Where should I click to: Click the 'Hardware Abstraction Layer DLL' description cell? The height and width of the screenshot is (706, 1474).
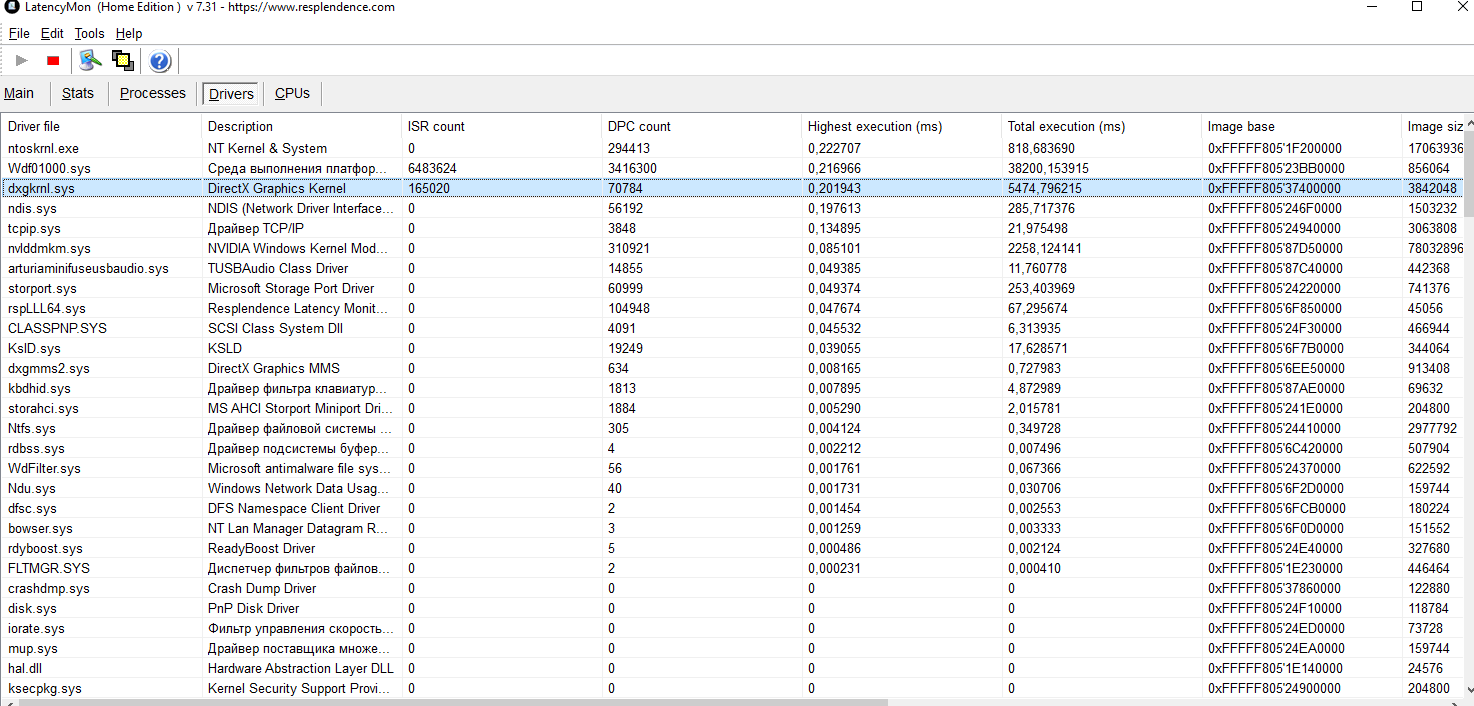[302, 668]
